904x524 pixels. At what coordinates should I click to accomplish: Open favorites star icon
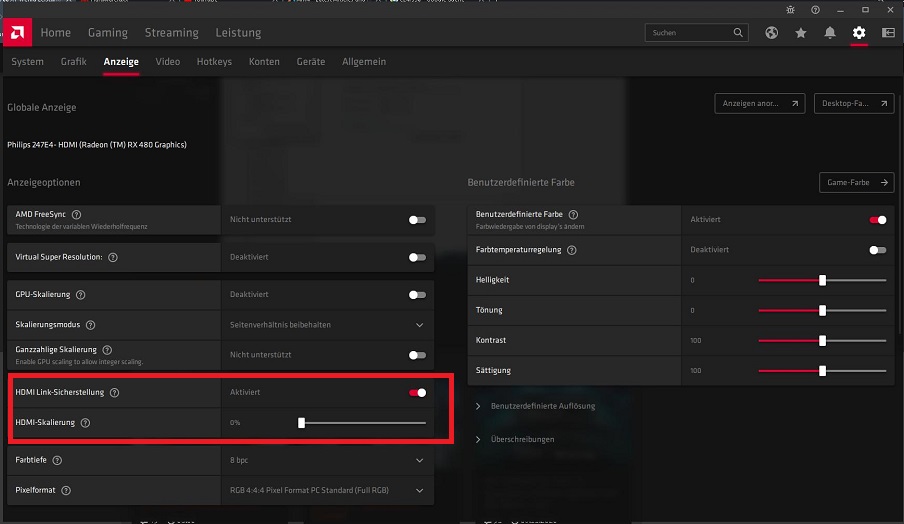(x=801, y=33)
